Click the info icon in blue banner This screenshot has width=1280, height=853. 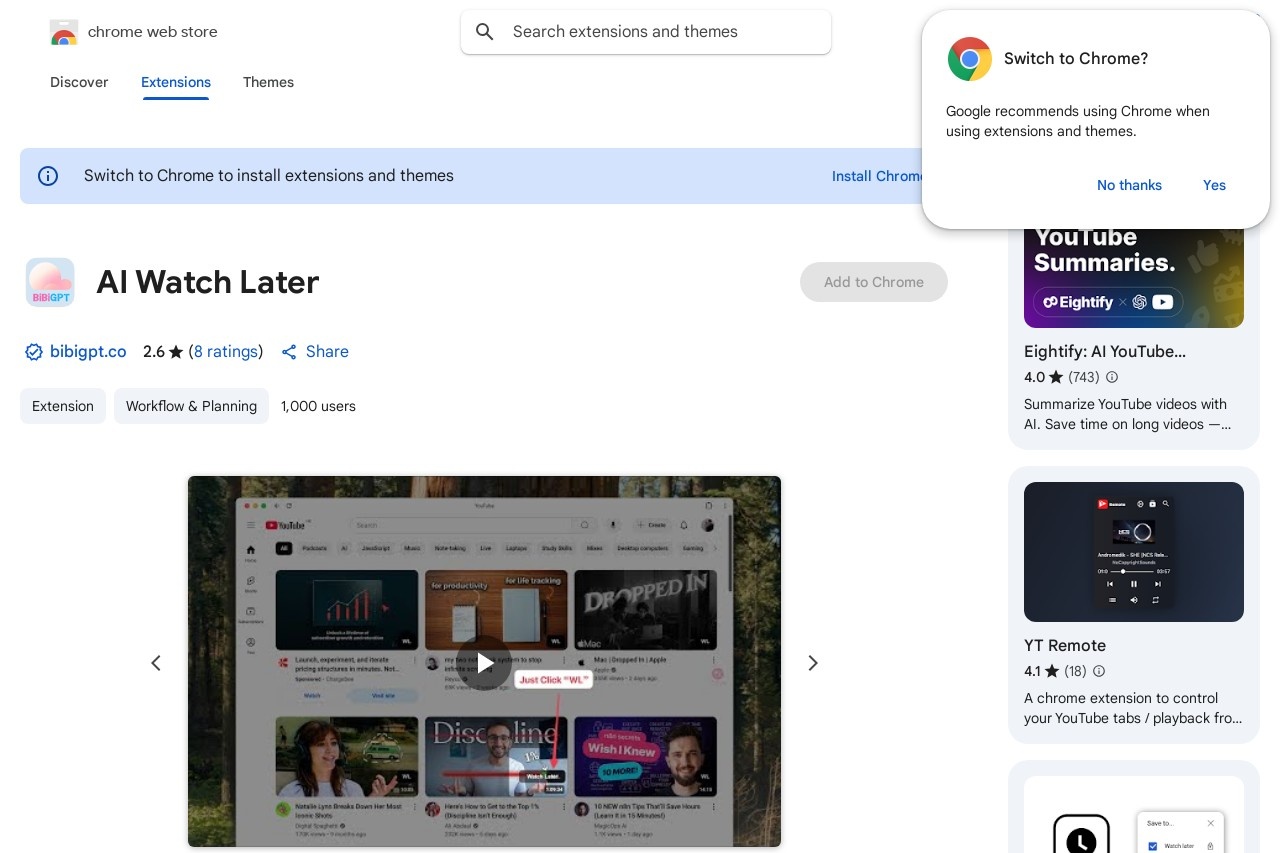click(x=48, y=176)
